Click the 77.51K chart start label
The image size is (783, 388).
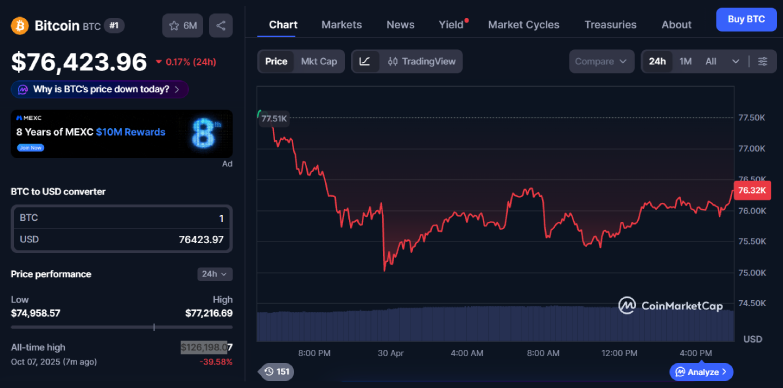click(x=274, y=118)
